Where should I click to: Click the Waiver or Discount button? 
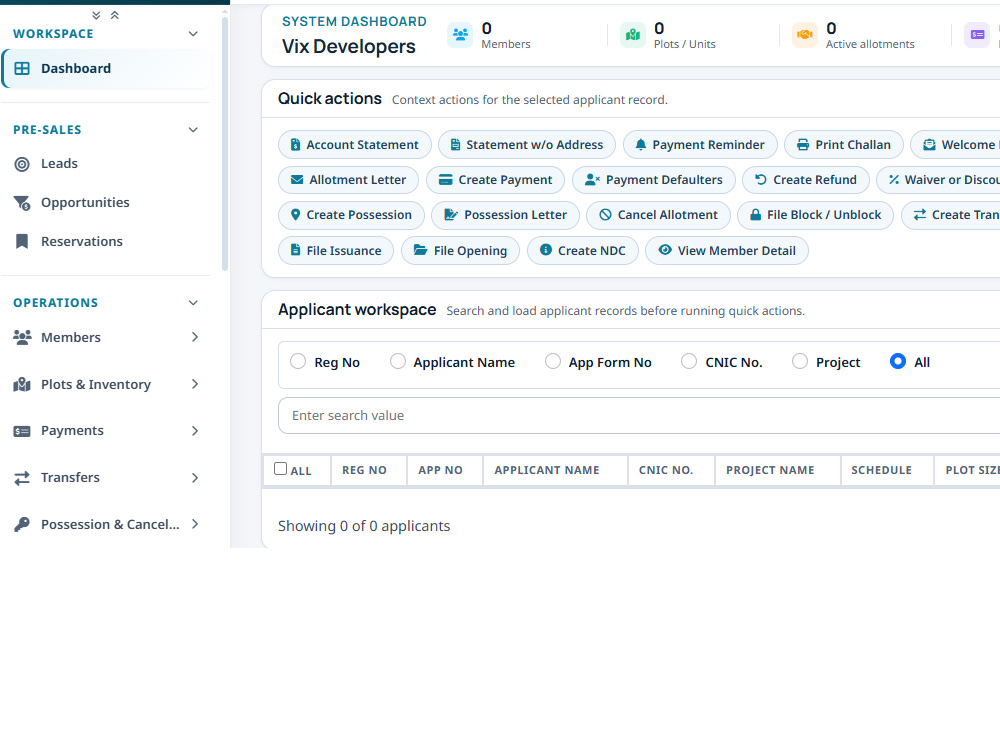coord(938,180)
